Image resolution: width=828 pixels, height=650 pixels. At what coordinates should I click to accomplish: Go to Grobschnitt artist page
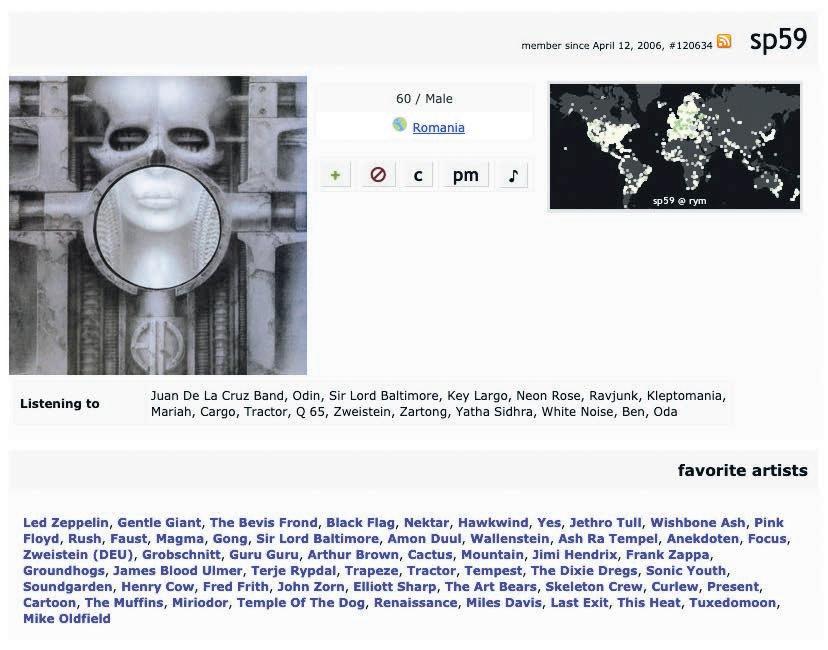181,555
